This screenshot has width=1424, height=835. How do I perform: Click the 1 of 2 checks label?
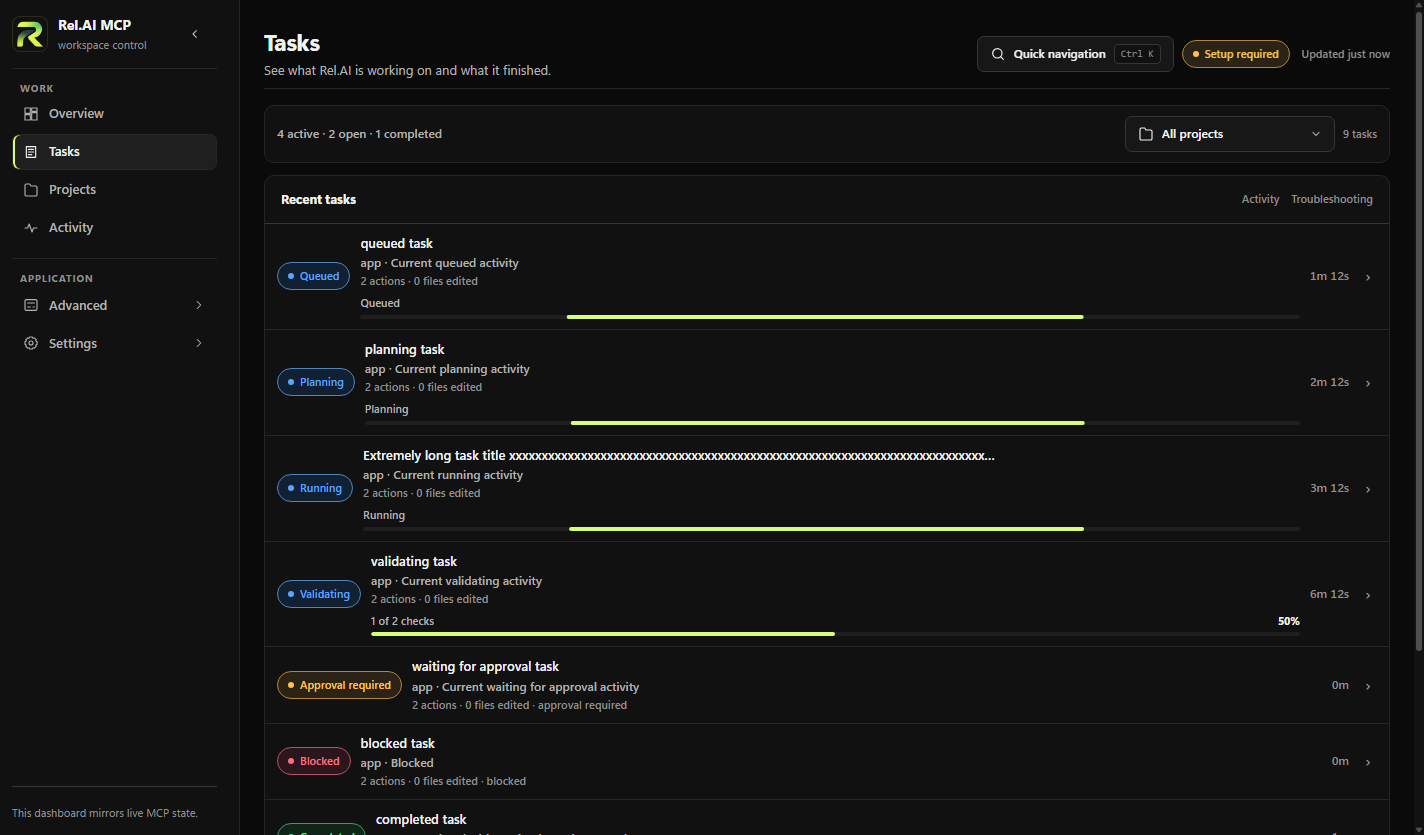(402, 622)
